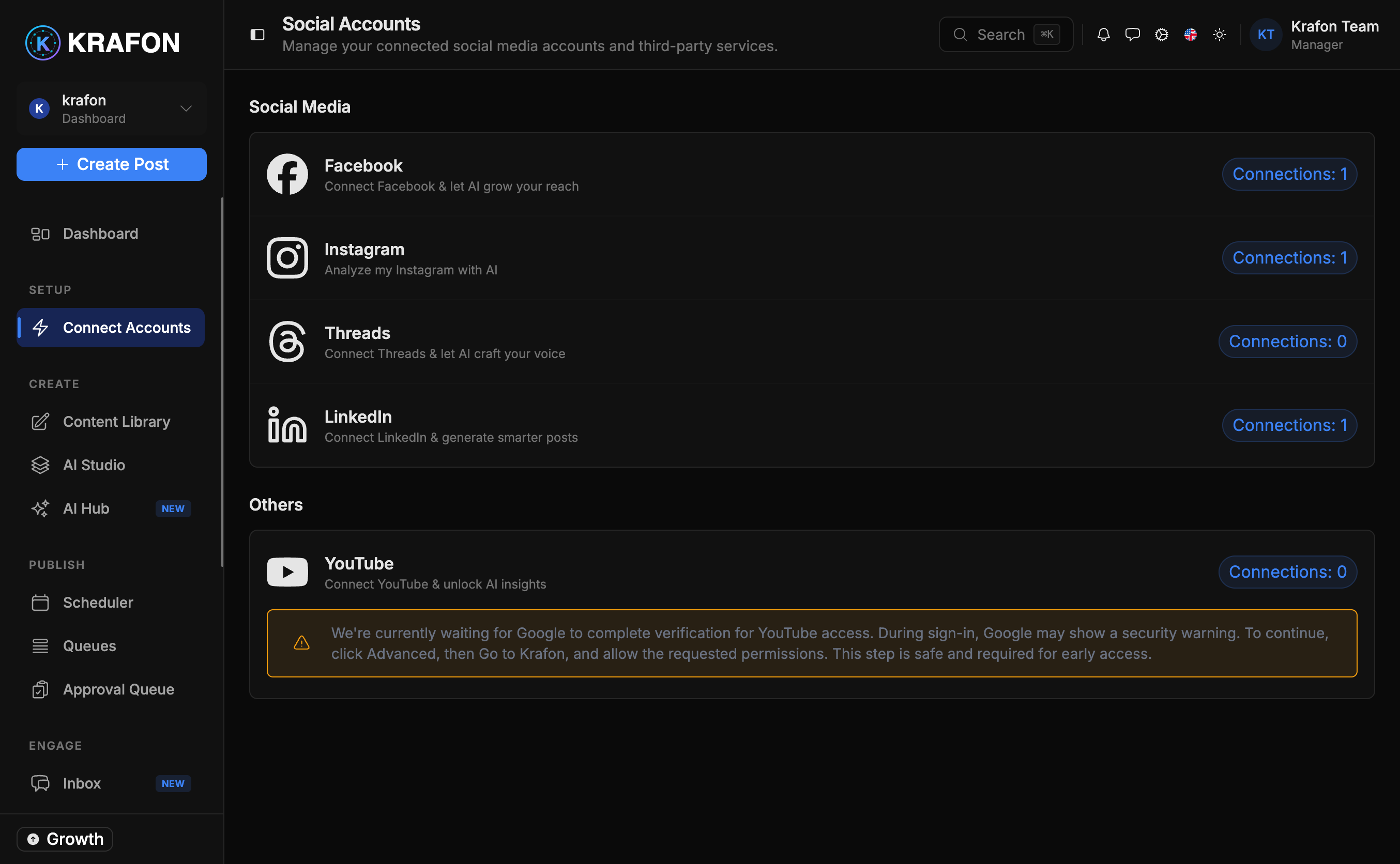Click the Threads logo icon
The image size is (1400, 864).
pyautogui.click(x=287, y=342)
